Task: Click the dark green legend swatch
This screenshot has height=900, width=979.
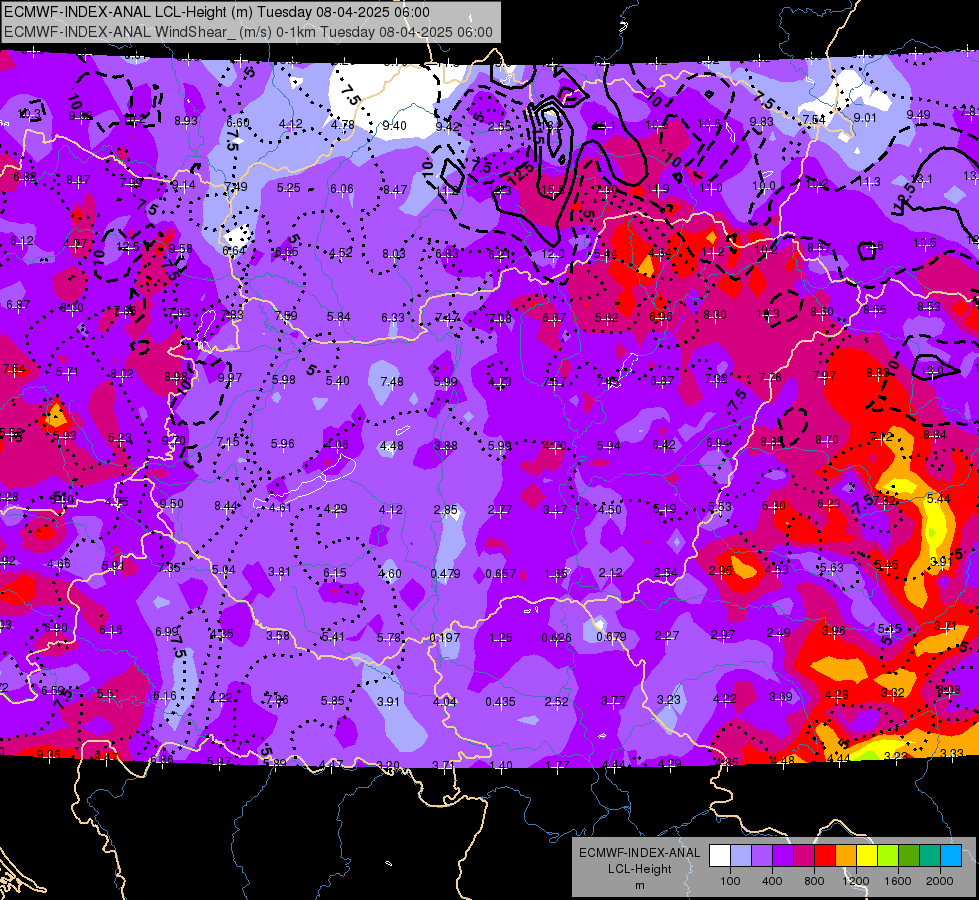Action: click(x=909, y=856)
